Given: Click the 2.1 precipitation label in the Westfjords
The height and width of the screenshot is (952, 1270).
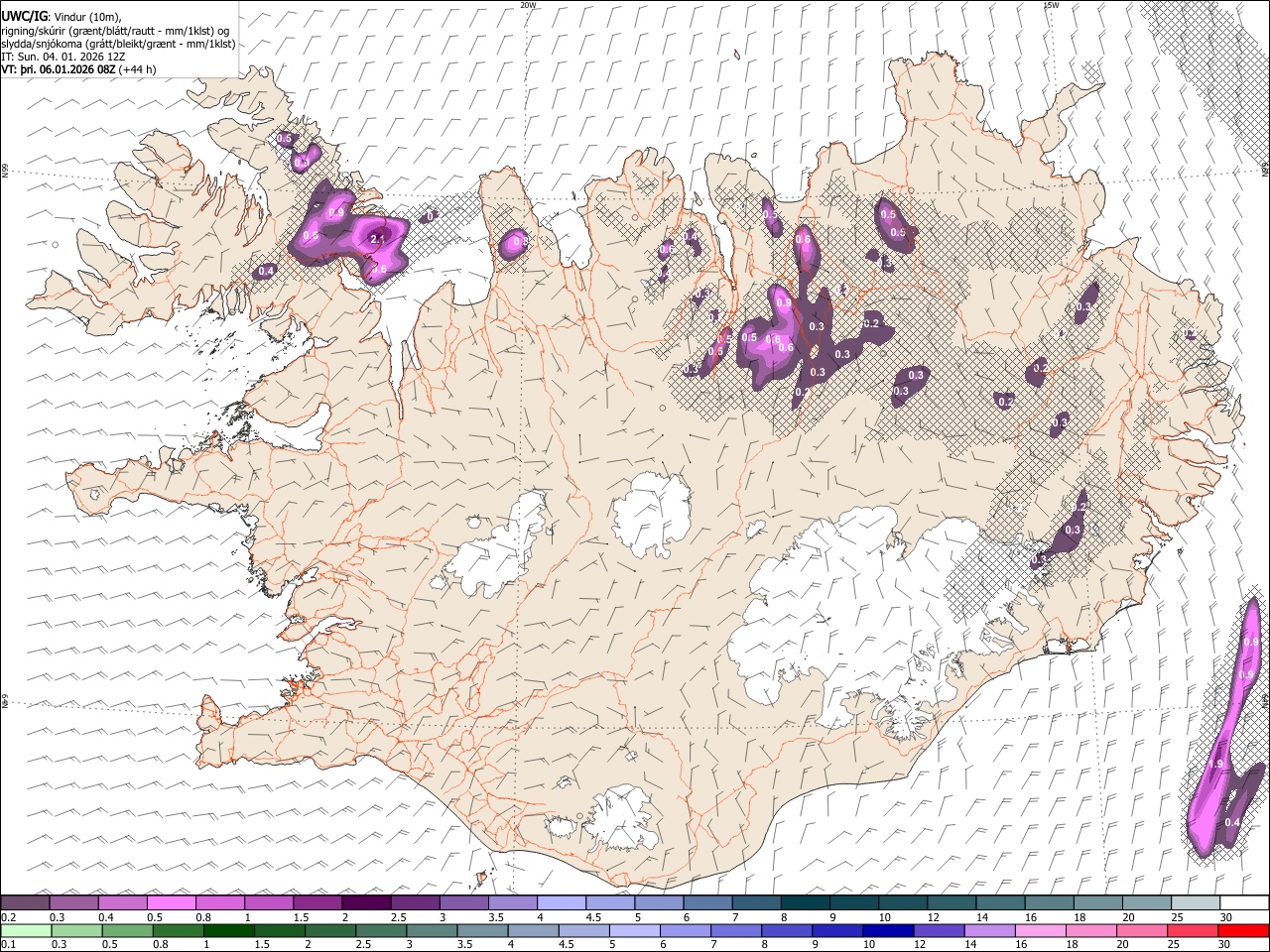Looking at the screenshot, I should pyautogui.click(x=377, y=239).
